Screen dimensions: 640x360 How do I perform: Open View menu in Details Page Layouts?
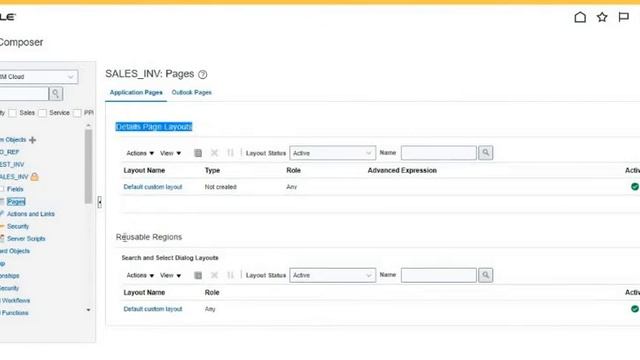[170, 153]
